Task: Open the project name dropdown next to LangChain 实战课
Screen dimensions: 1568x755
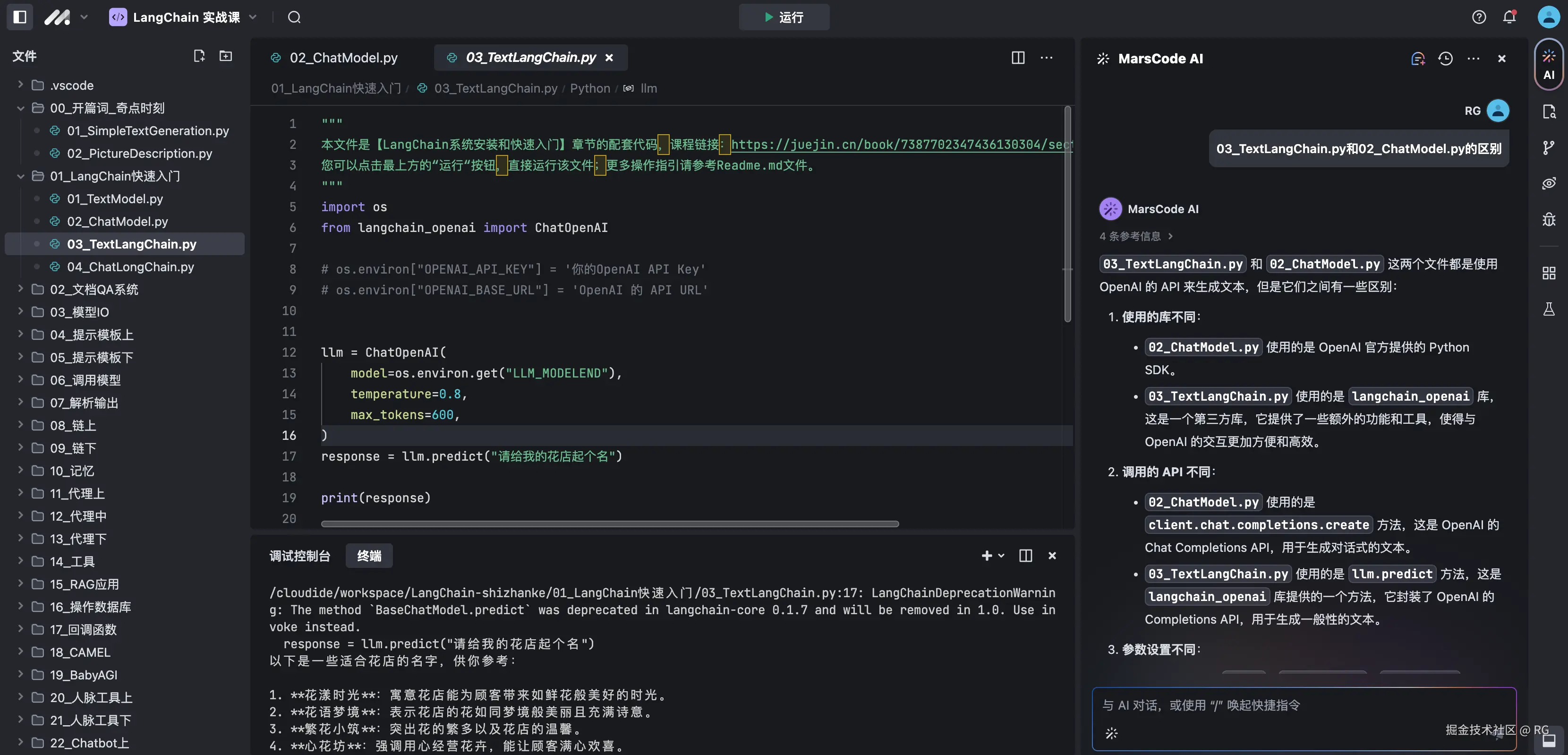Action: pyautogui.click(x=254, y=17)
